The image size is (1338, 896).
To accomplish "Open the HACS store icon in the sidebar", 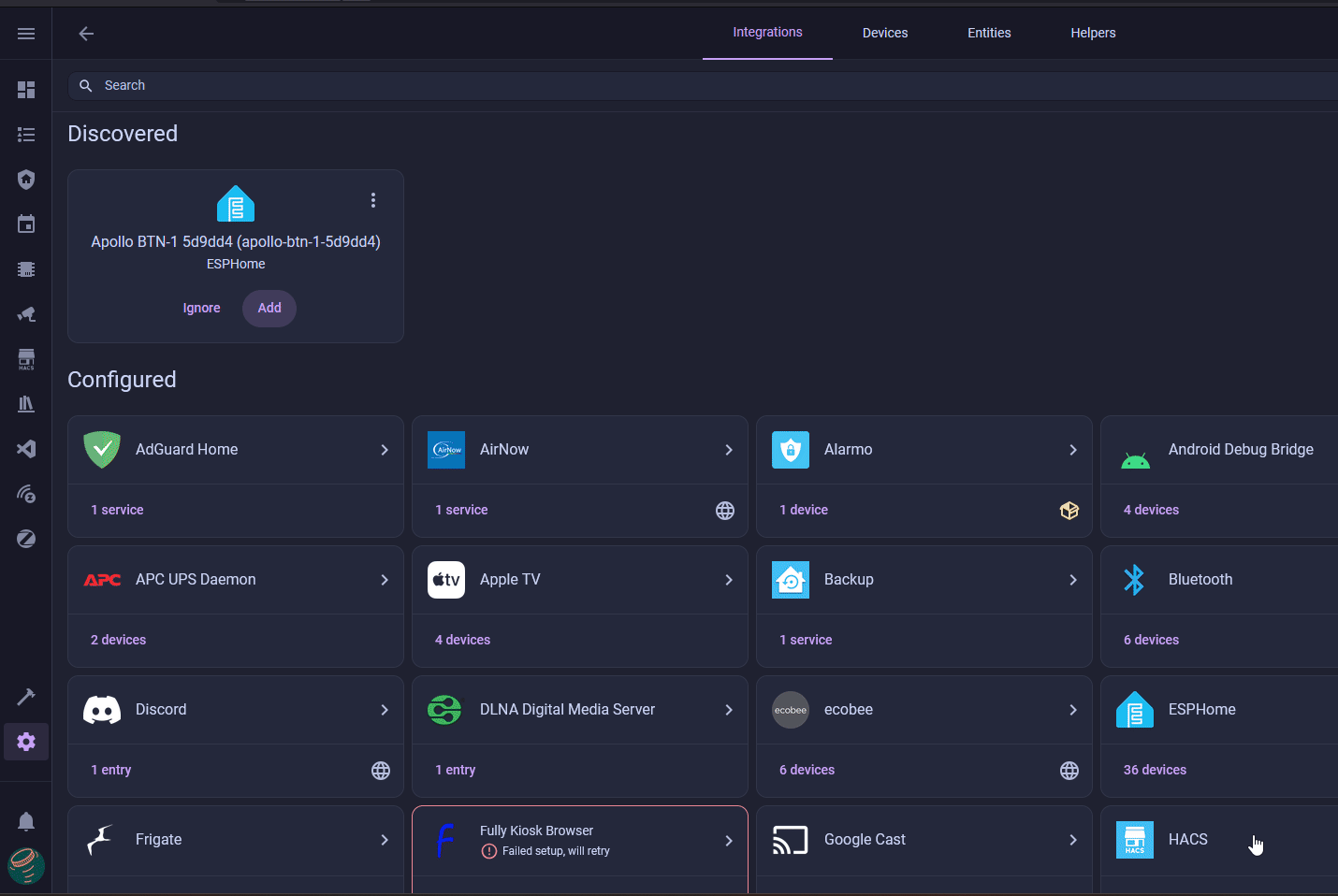I will click(x=26, y=359).
